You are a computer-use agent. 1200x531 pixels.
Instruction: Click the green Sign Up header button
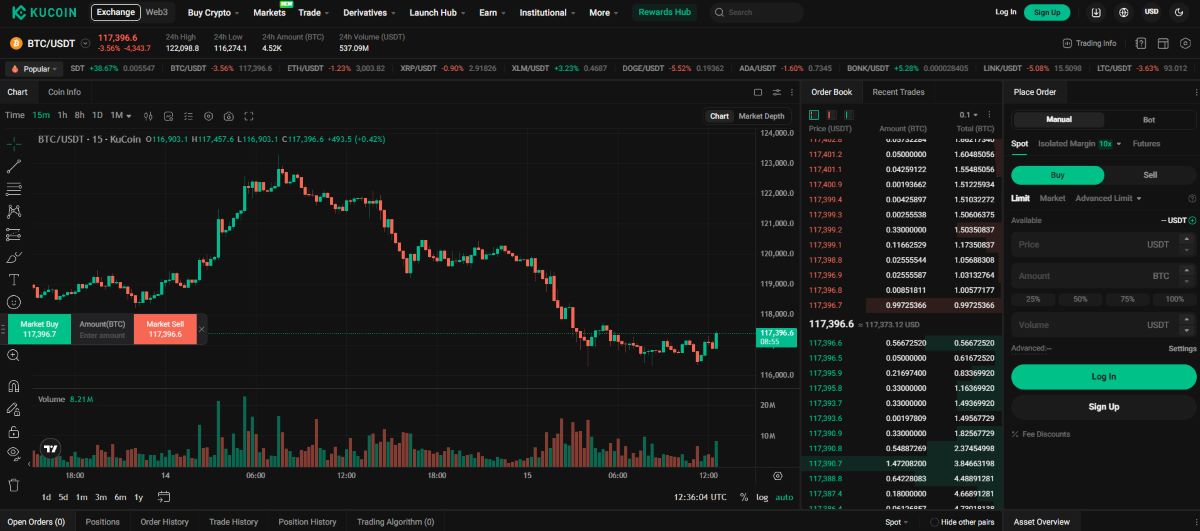[x=1047, y=12]
